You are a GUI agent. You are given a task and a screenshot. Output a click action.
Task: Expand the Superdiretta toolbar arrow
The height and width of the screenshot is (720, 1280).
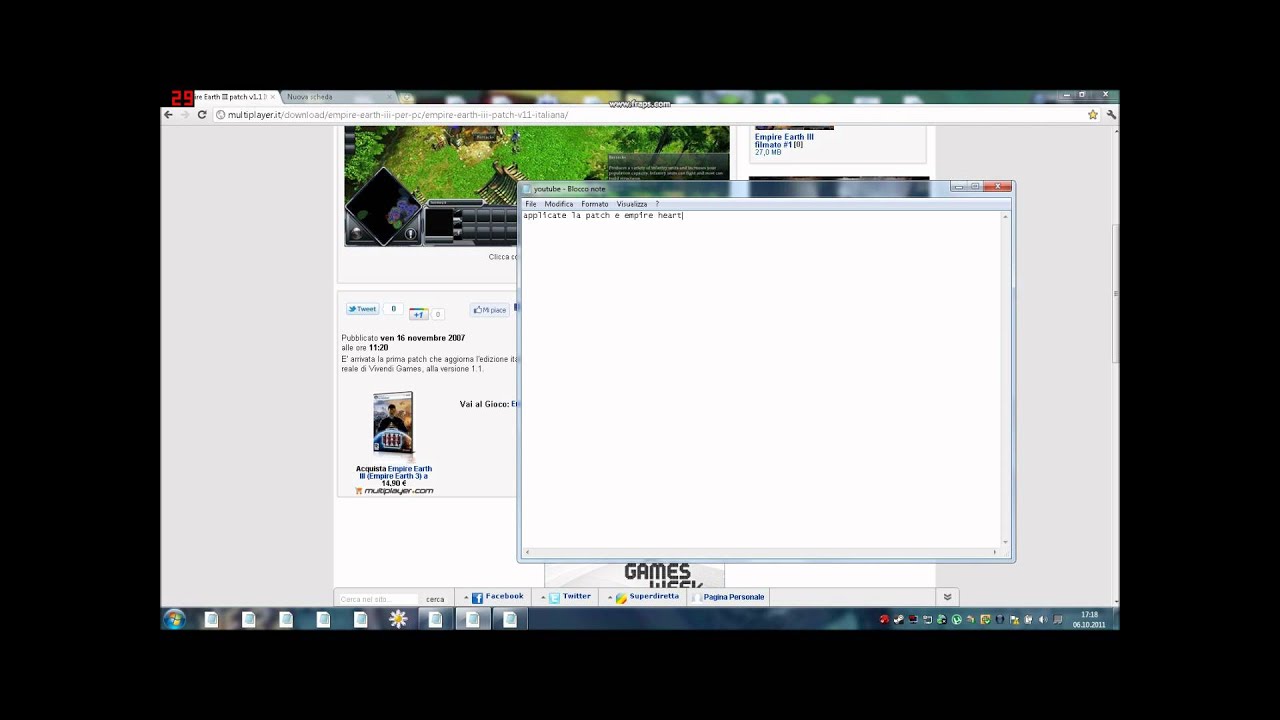(610, 597)
